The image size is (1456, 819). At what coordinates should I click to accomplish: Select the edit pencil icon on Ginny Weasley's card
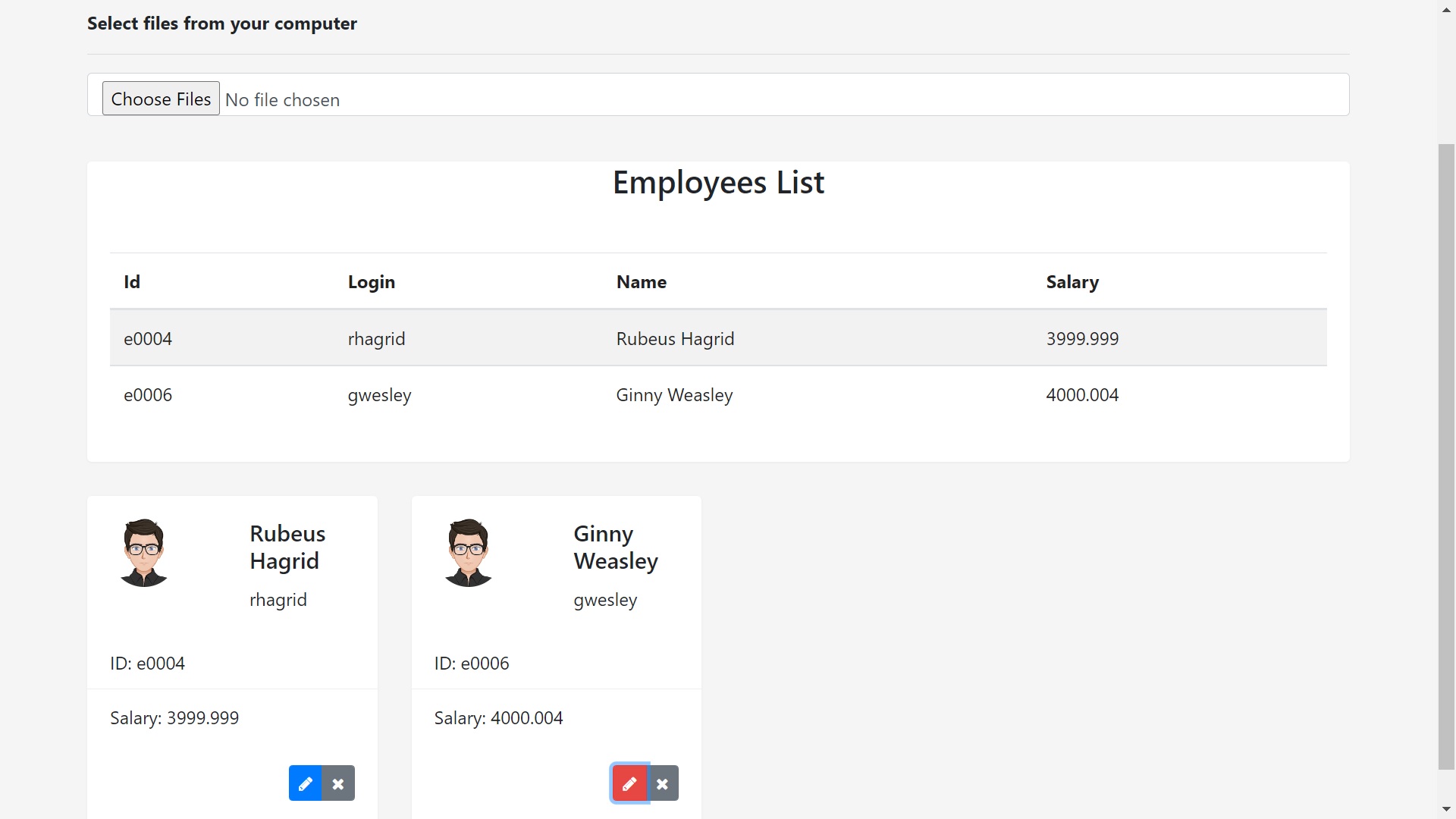pos(629,783)
